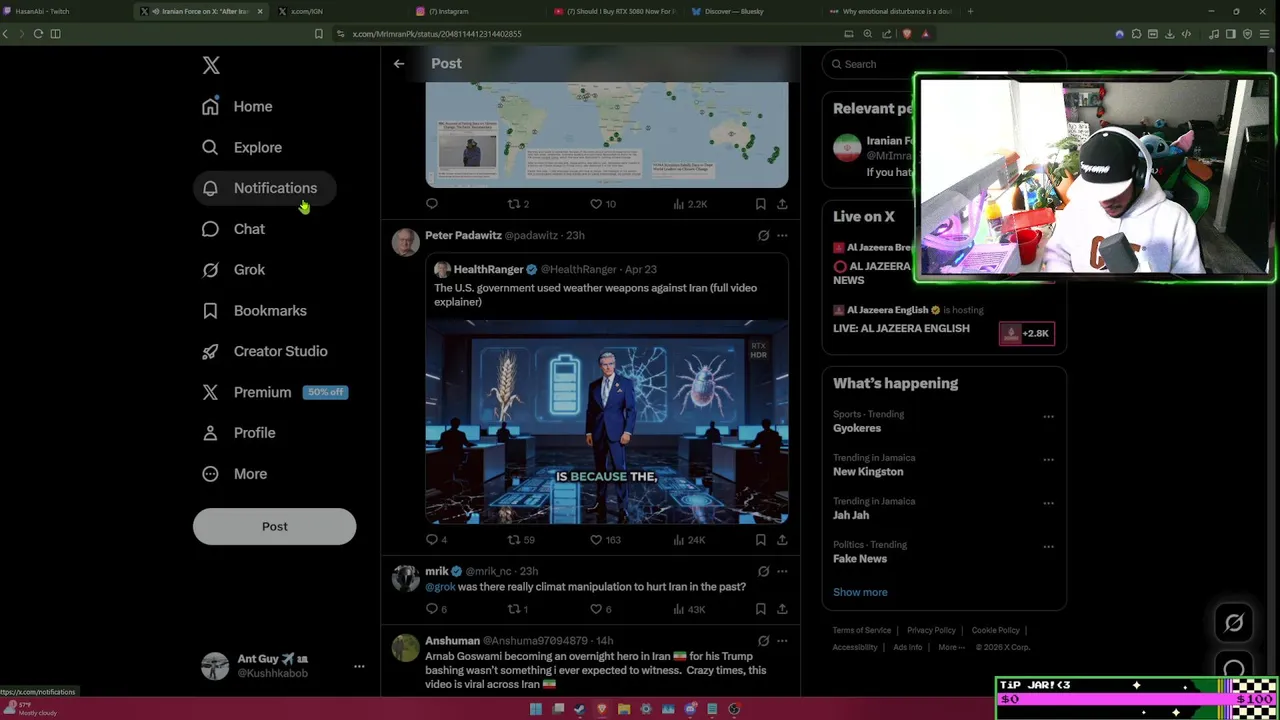Click the @grok mention in mrik's reply
The image size is (1280, 720).
click(440, 587)
